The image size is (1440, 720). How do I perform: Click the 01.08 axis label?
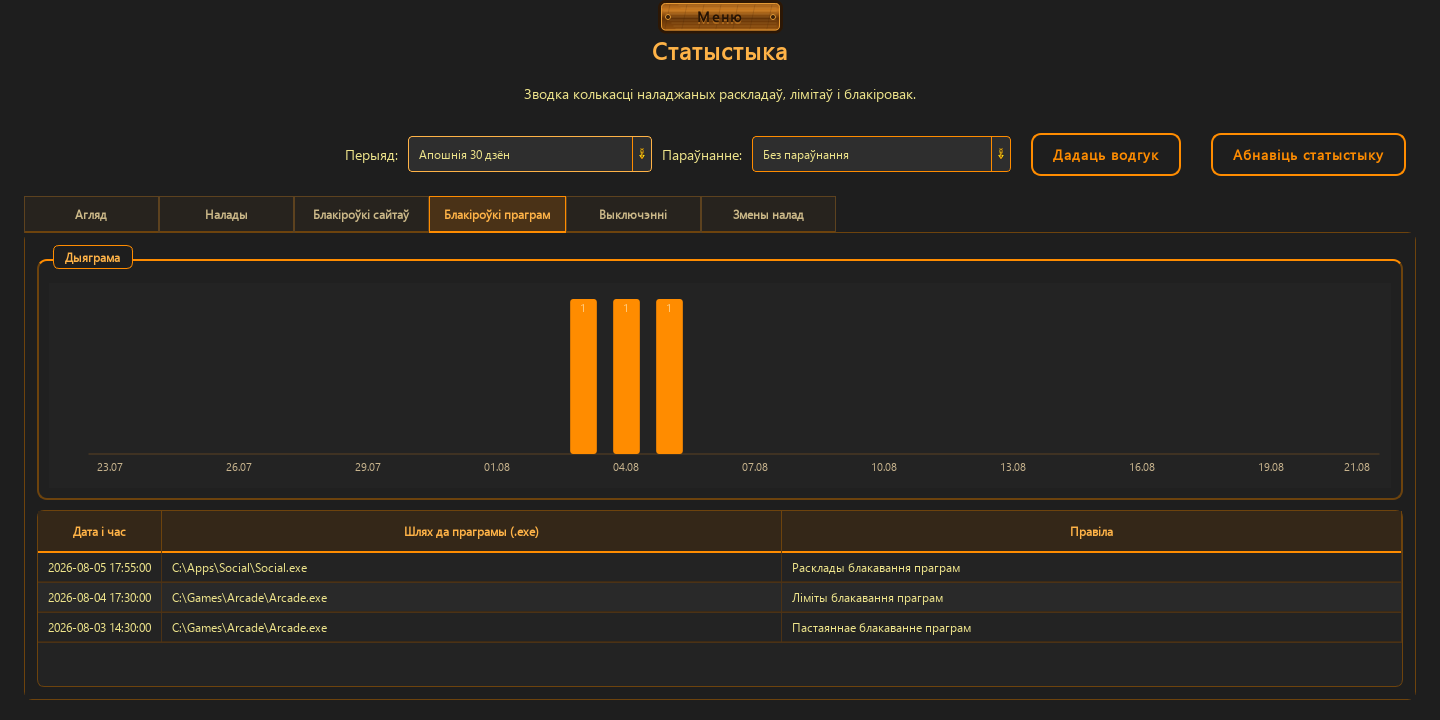(497, 467)
